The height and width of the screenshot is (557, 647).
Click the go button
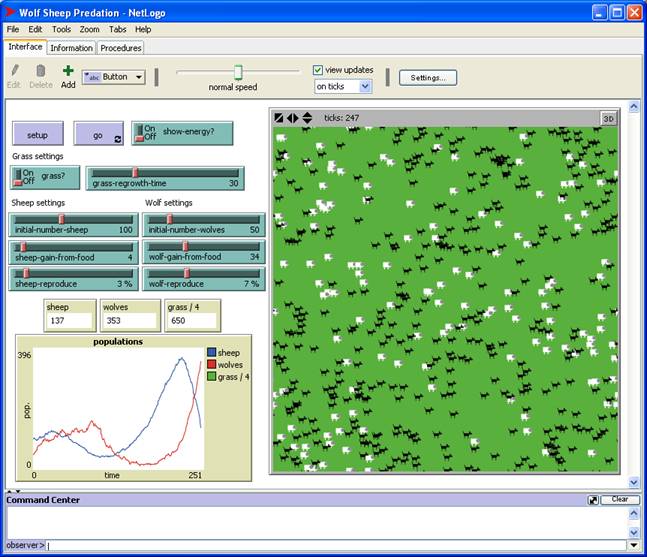pyautogui.click(x=98, y=133)
